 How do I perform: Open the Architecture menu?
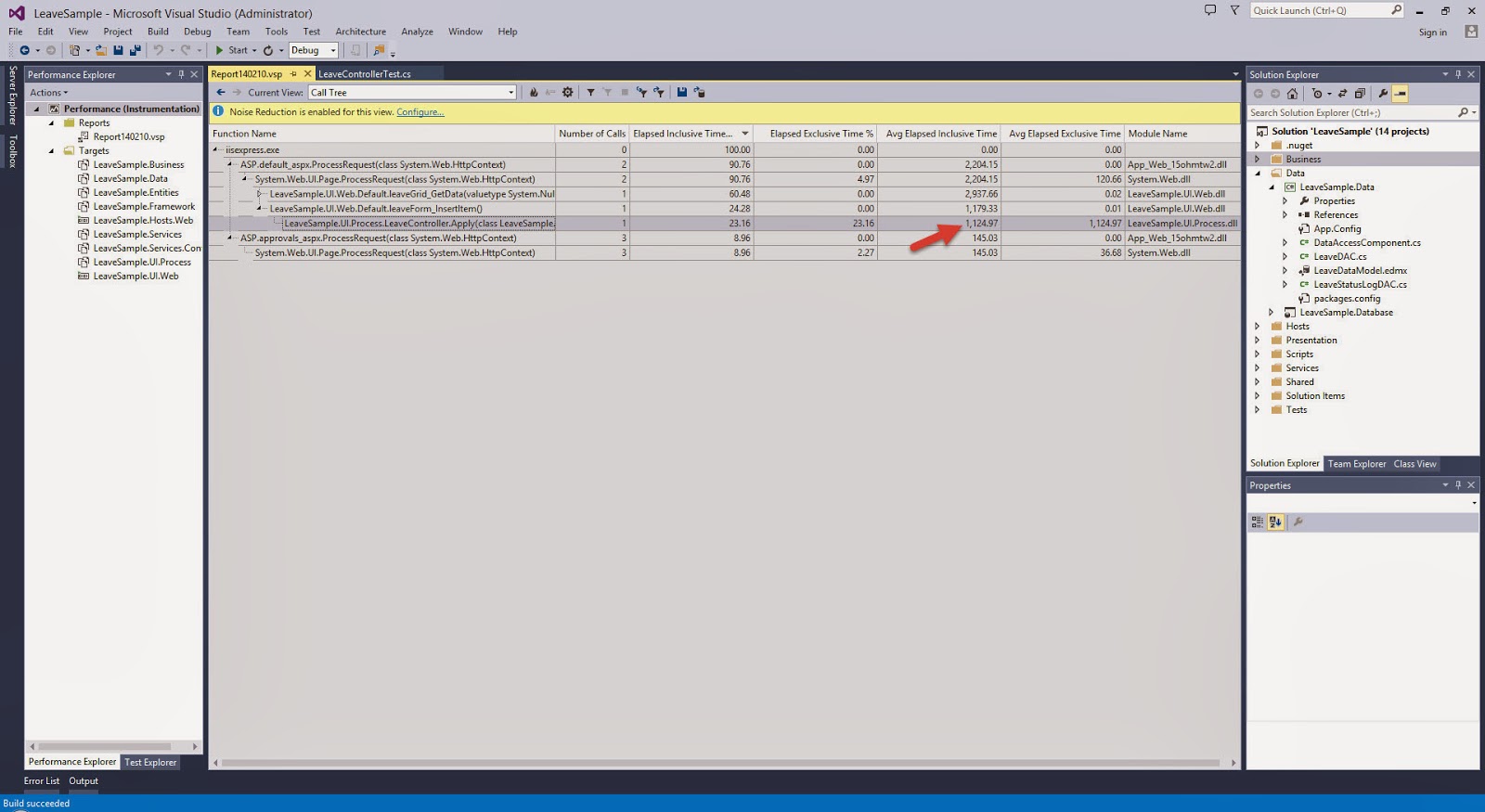tap(361, 32)
